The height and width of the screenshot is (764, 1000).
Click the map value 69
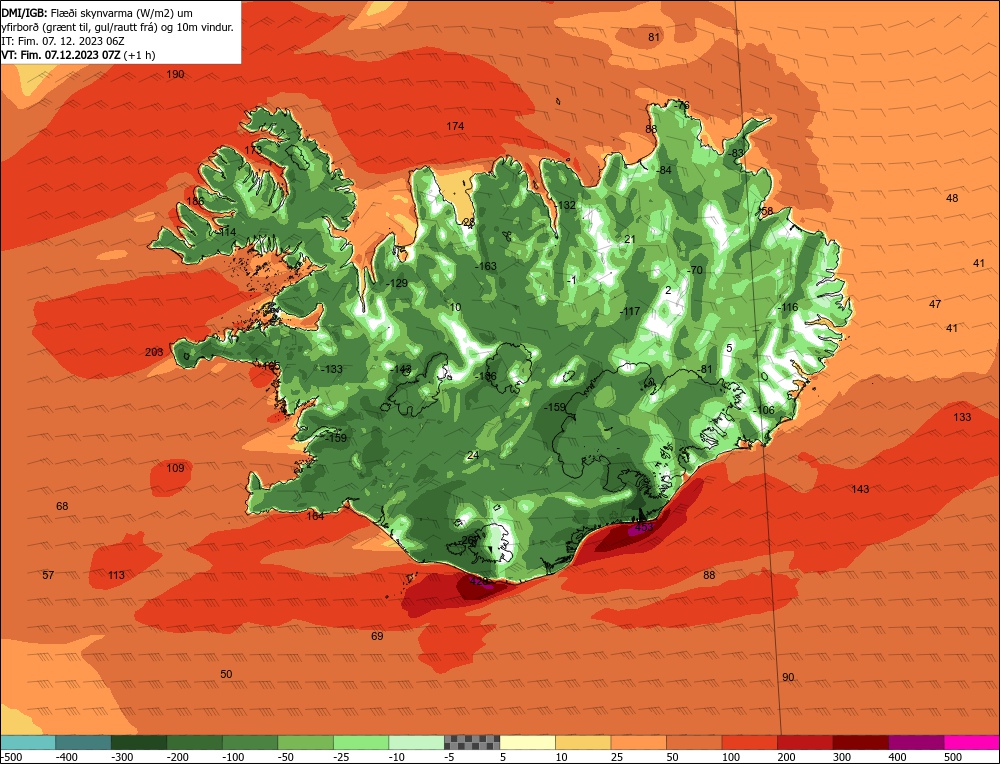pos(377,636)
